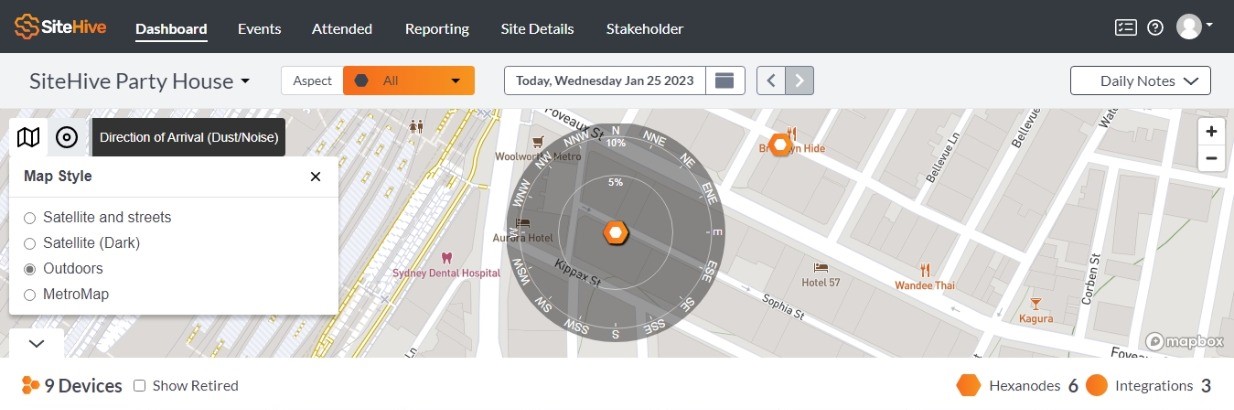Open the Dashboard tab
Image resolution: width=1234 pixels, height=410 pixels.
[171, 29]
